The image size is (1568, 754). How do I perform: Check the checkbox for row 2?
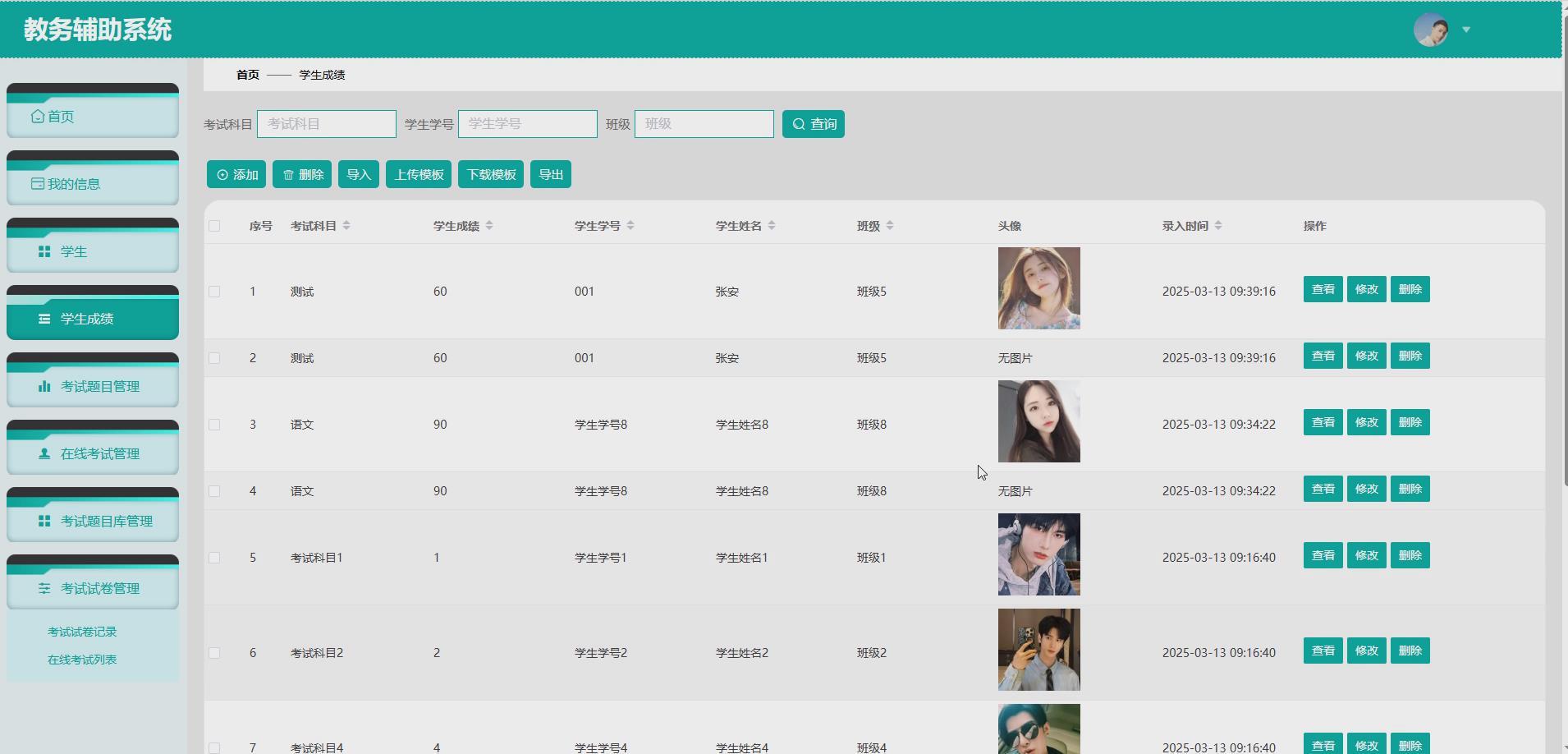click(214, 358)
